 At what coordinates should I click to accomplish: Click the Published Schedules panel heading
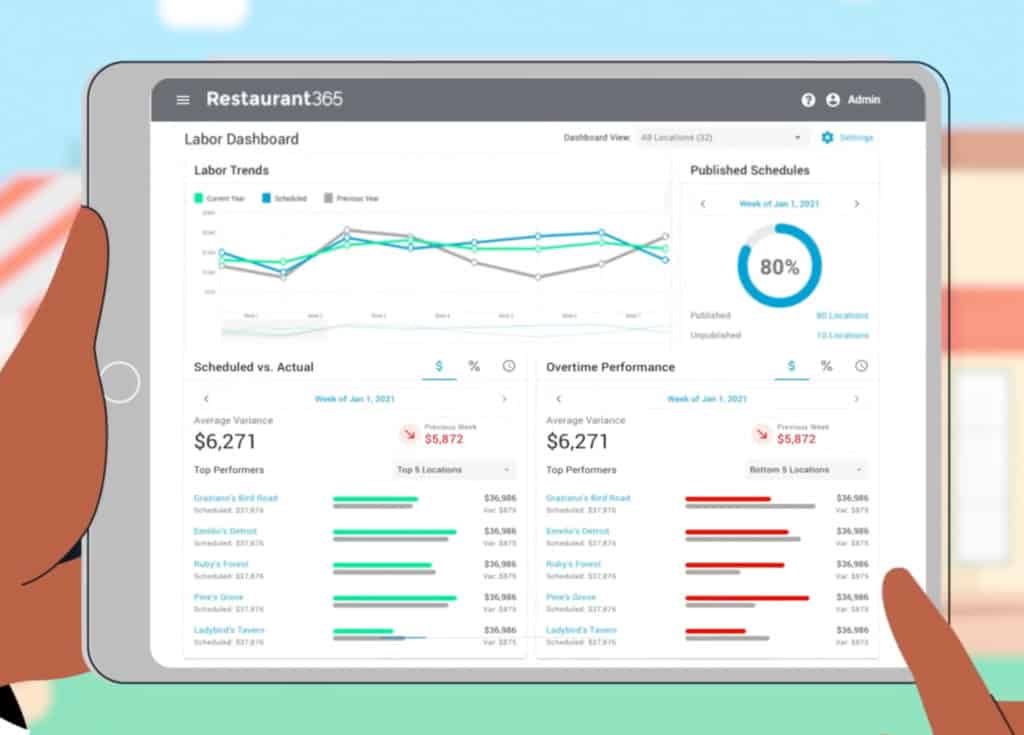coord(750,171)
